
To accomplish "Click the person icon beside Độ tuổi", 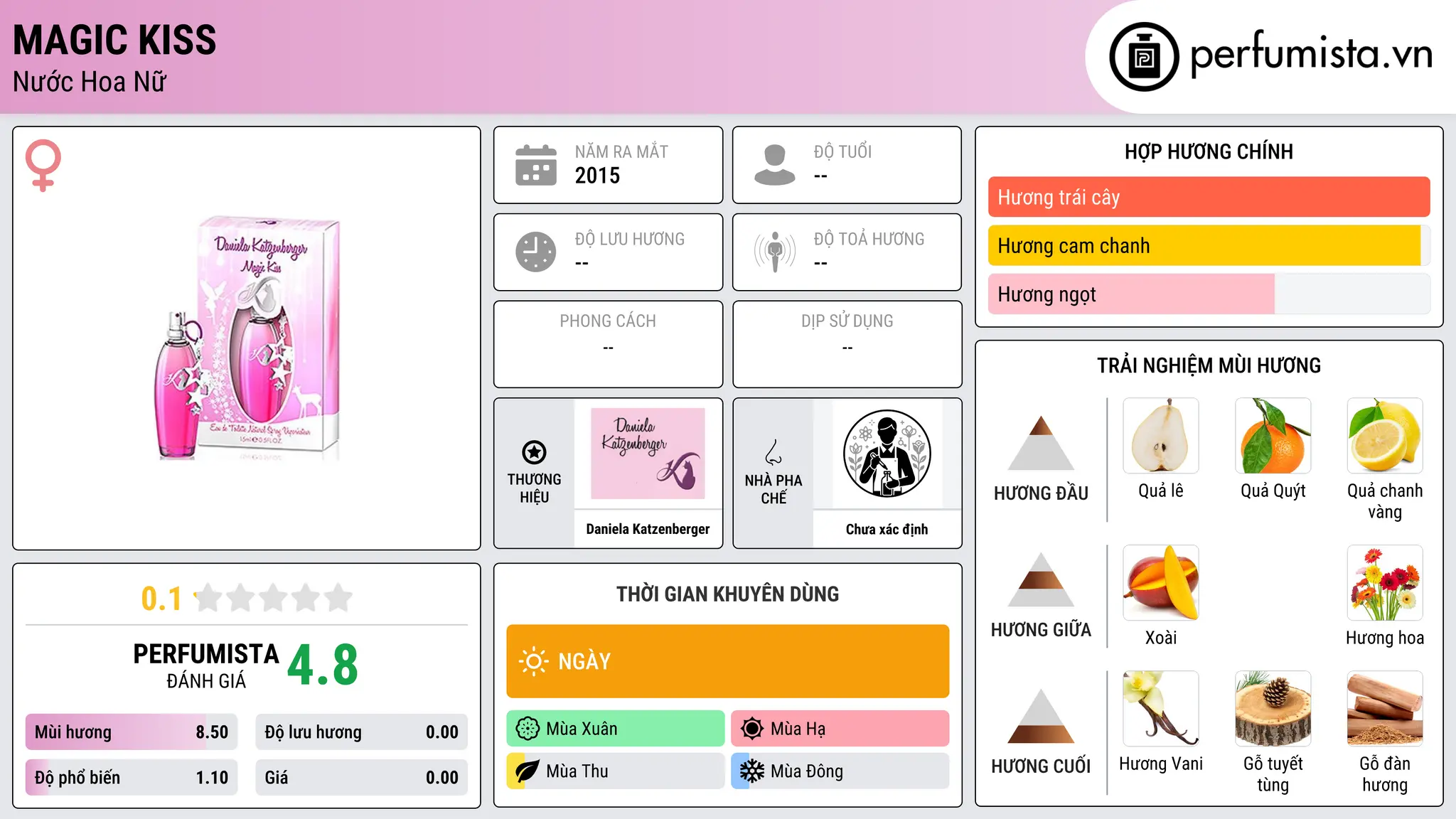I will [775, 165].
